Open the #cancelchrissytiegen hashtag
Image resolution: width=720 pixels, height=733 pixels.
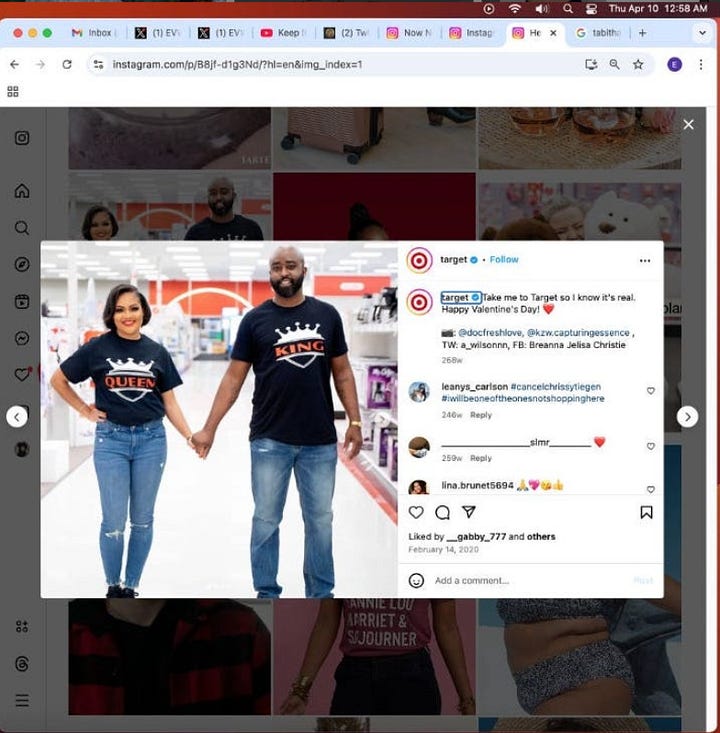click(x=555, y=387)
